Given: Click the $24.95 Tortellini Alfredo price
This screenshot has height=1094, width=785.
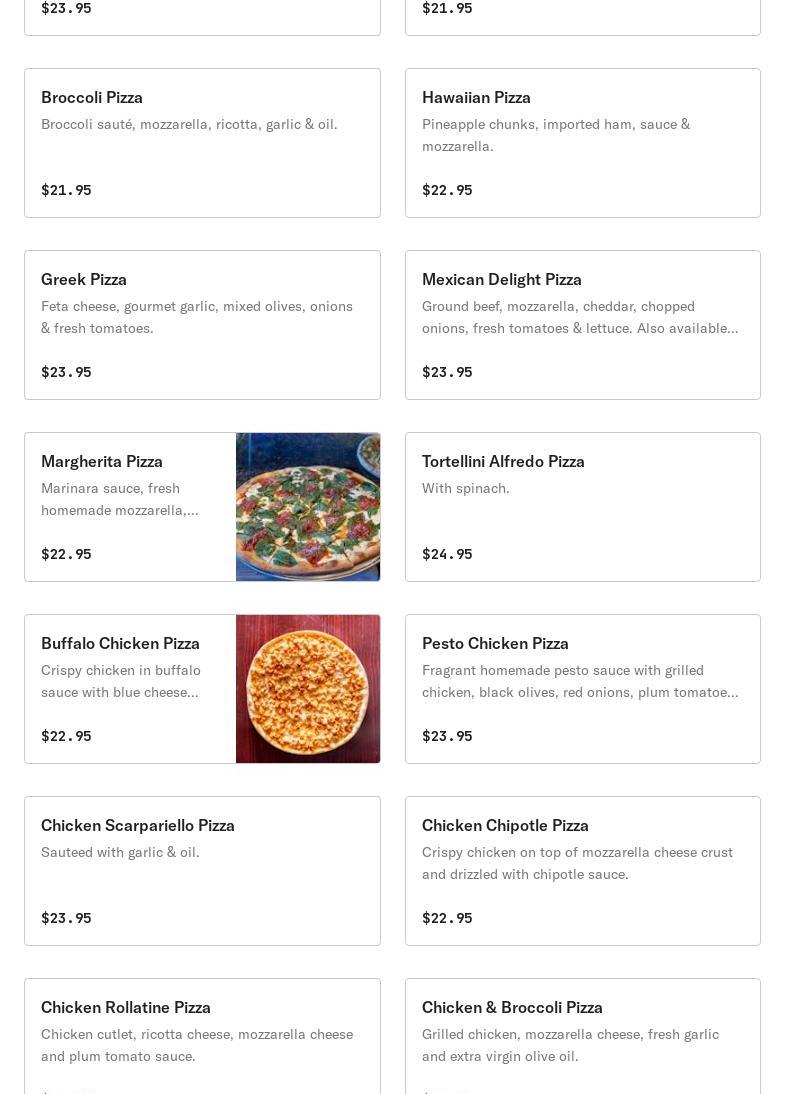Looking at the screenshot, I should point(447,554).
